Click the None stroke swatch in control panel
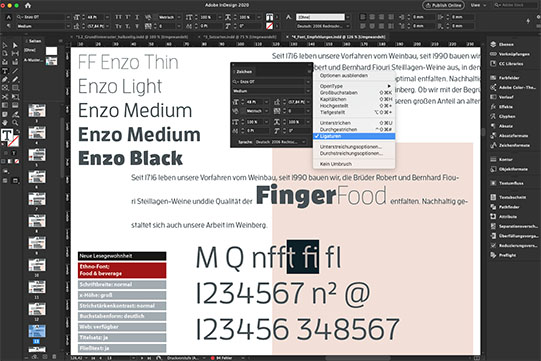 coord(269,26)
